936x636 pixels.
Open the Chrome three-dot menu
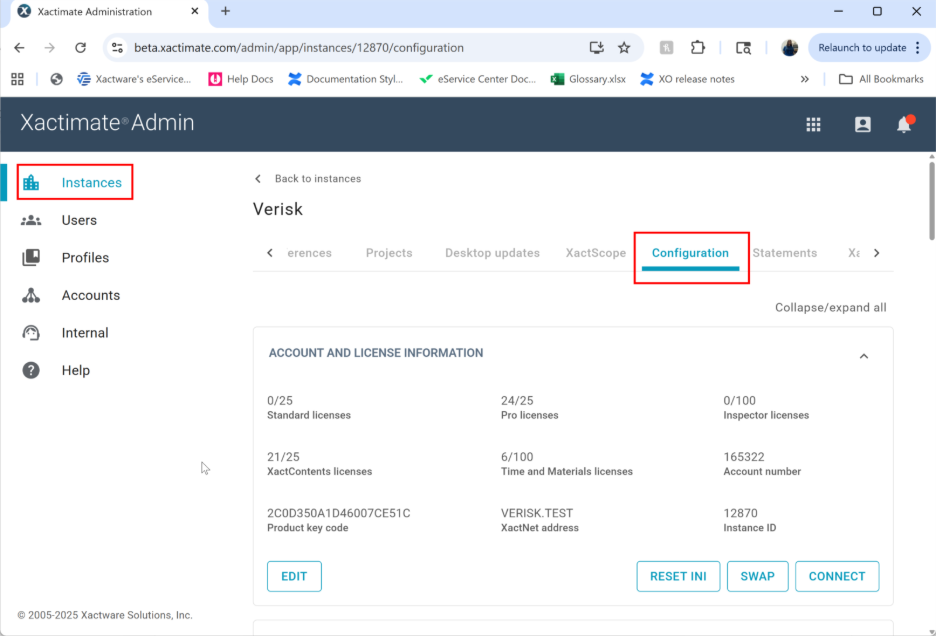(x=917, y=48)
